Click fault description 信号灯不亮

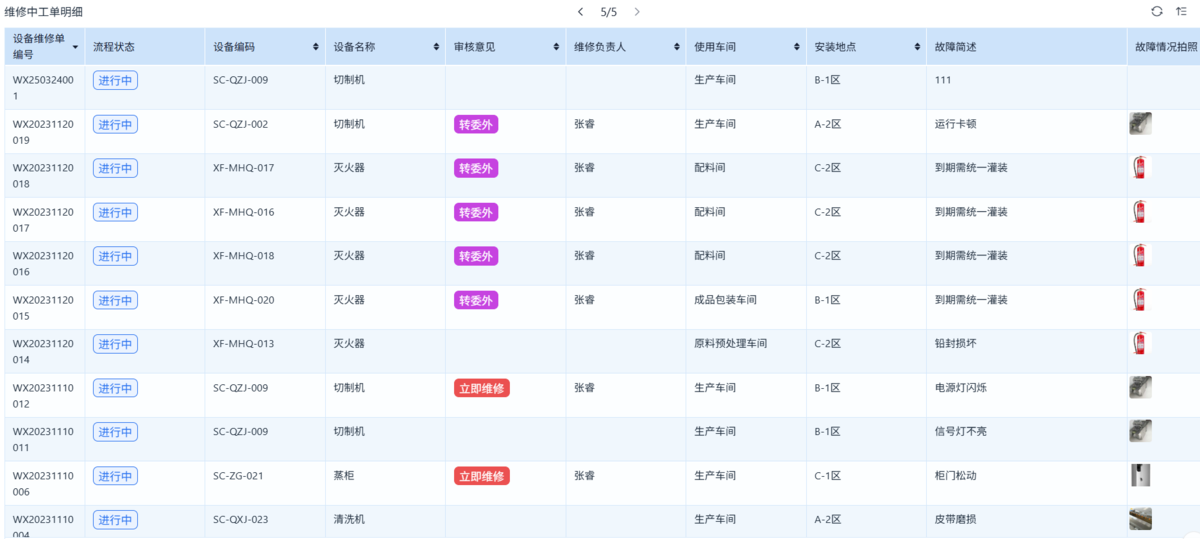coord(960,432)
